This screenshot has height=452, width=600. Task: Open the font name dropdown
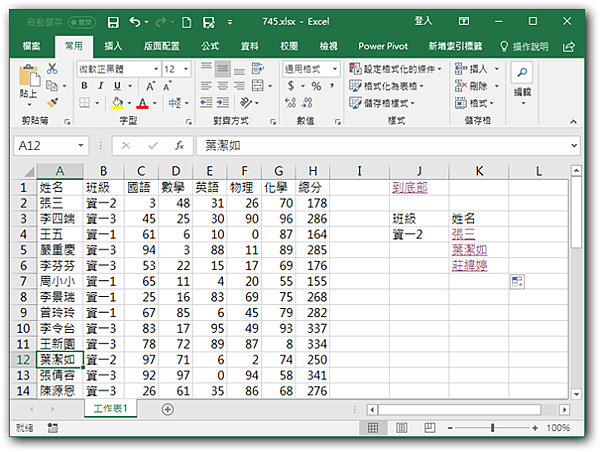[156, 69]
